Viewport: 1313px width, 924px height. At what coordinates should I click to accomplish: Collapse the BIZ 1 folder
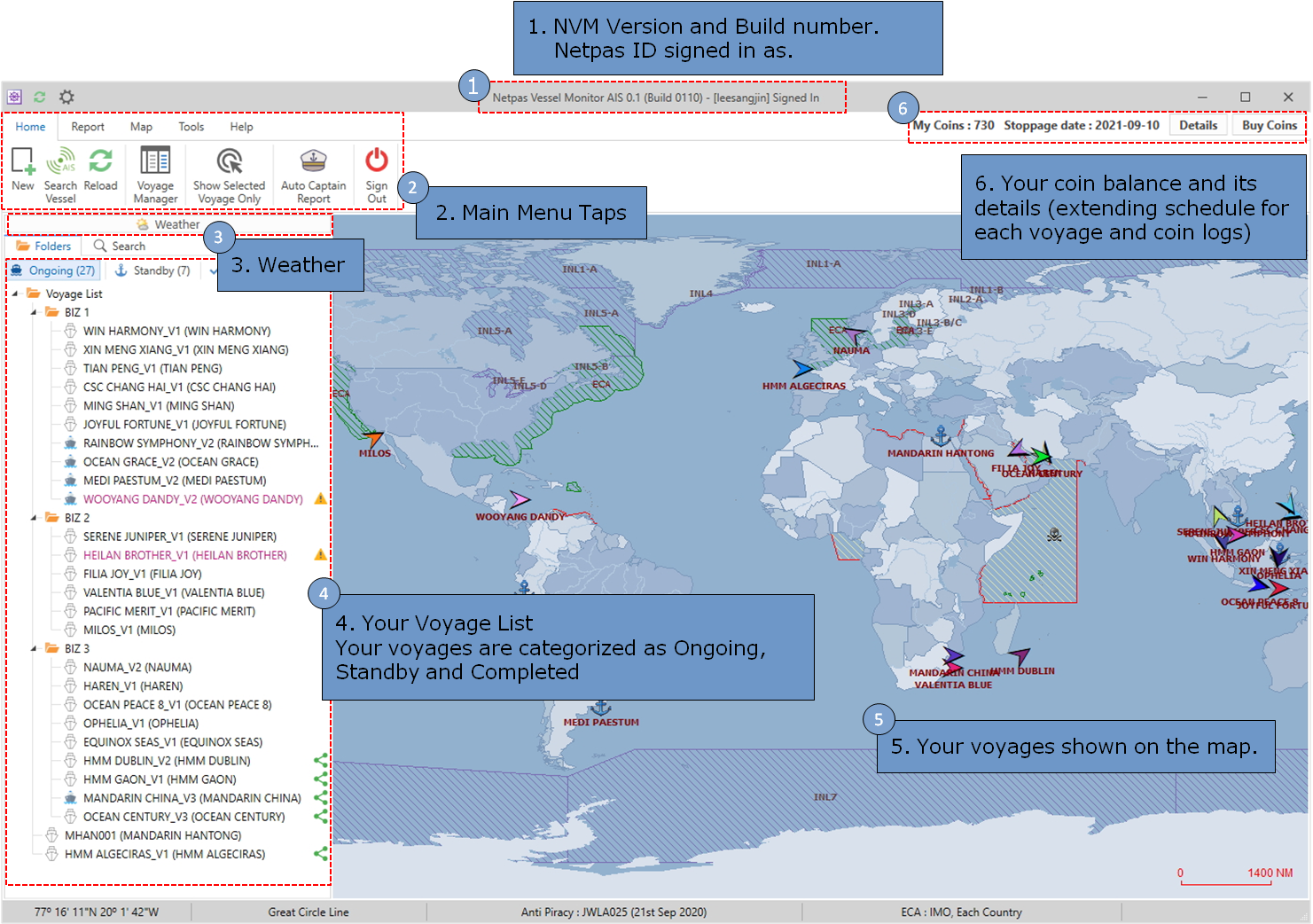pyautogui.click(x=34, y=312)
